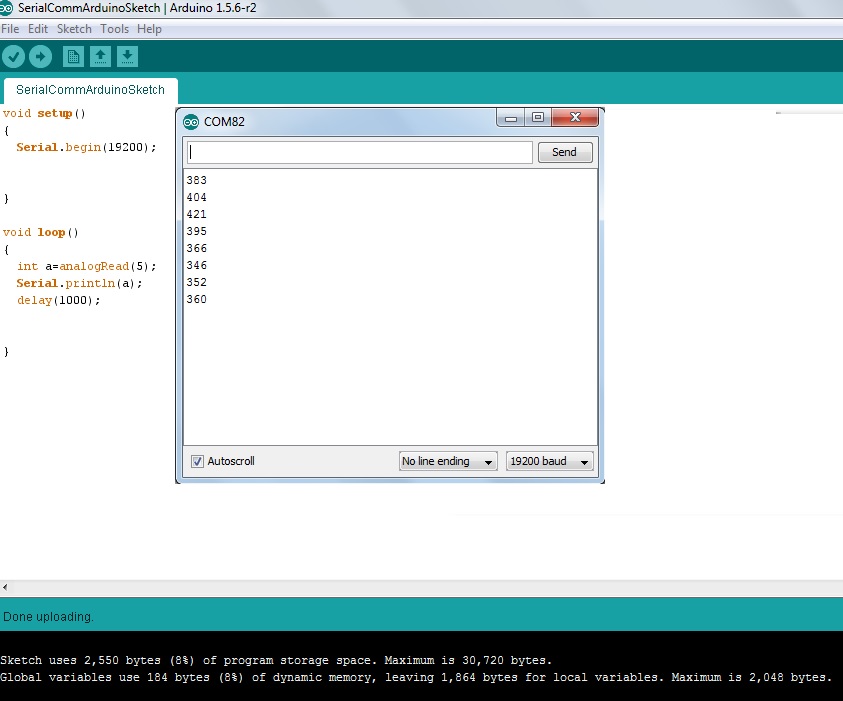
Task: Minimize the COM82 serial monitor window
Action: tap(511, 118)
